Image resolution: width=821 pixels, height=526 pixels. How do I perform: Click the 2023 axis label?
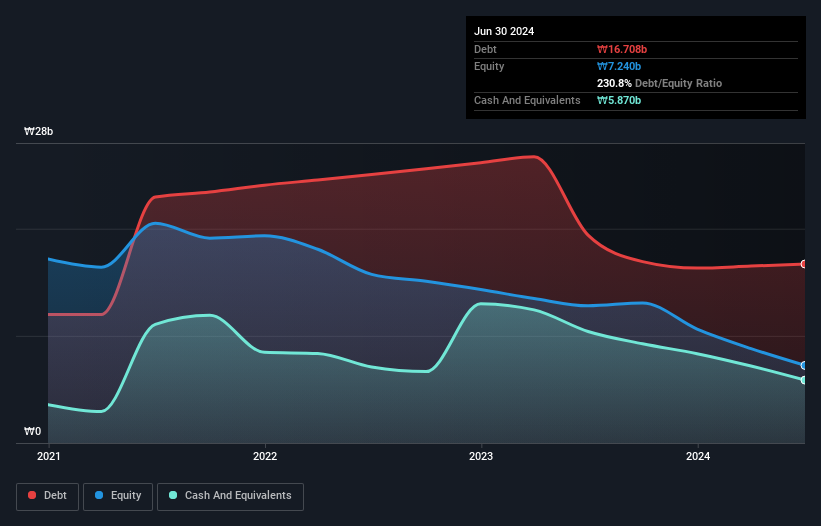click(481, 456)
